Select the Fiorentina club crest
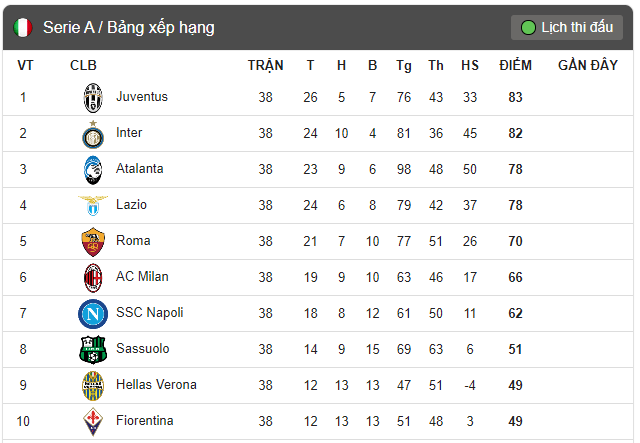This screenshot has width=640, height=443. click(x=93, y=421)
